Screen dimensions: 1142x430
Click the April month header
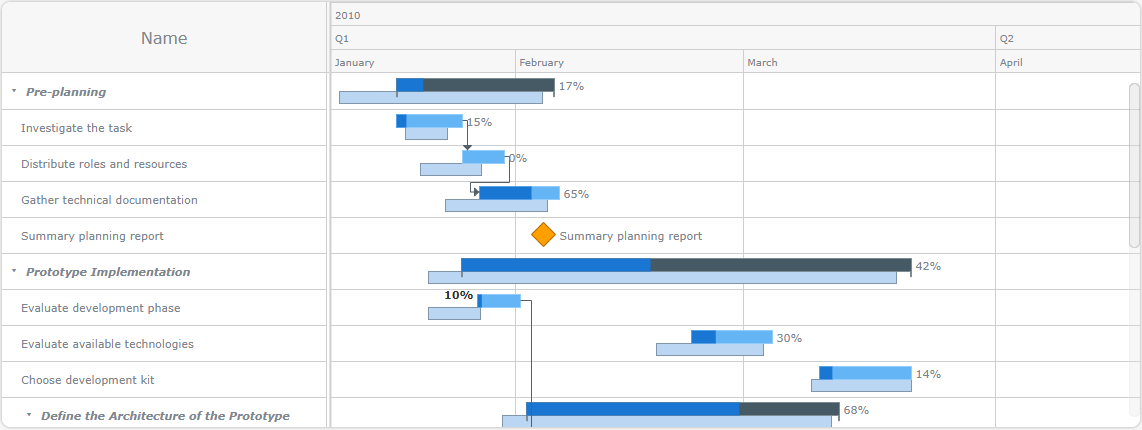pyautogui.click(x=1011, y=62)
